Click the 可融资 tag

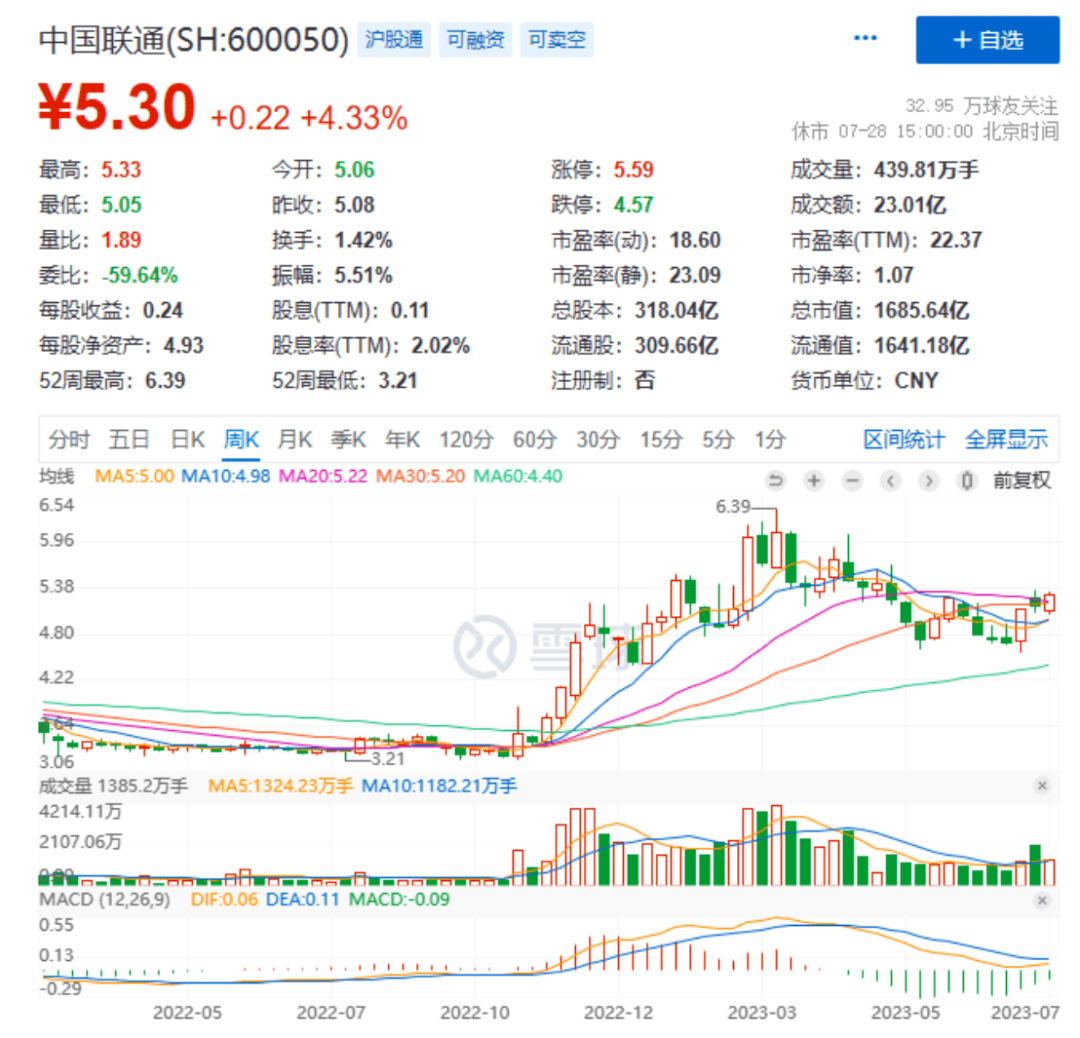(476, 40)
